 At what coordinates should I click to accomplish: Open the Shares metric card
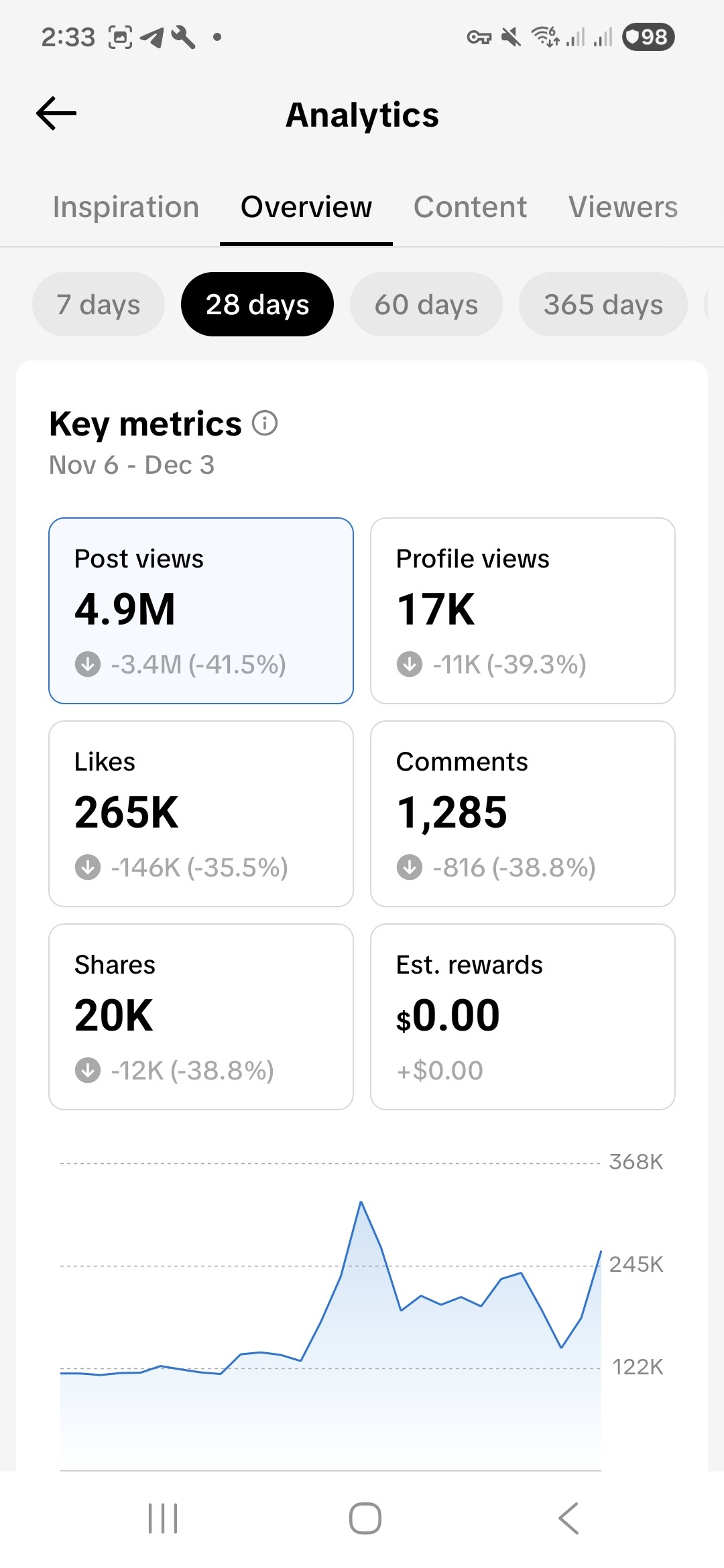[201, 1017]
